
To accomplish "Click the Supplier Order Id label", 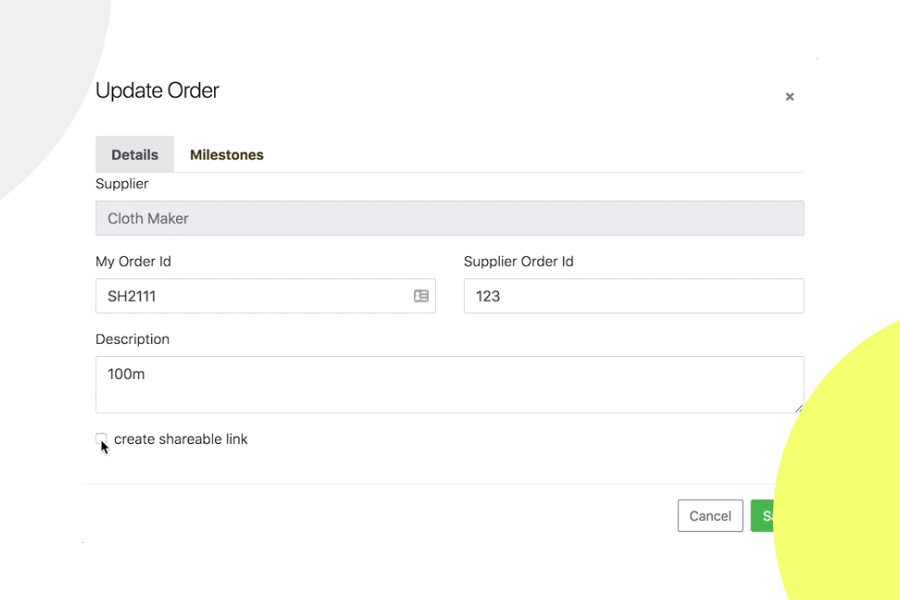I will [518, 262].
